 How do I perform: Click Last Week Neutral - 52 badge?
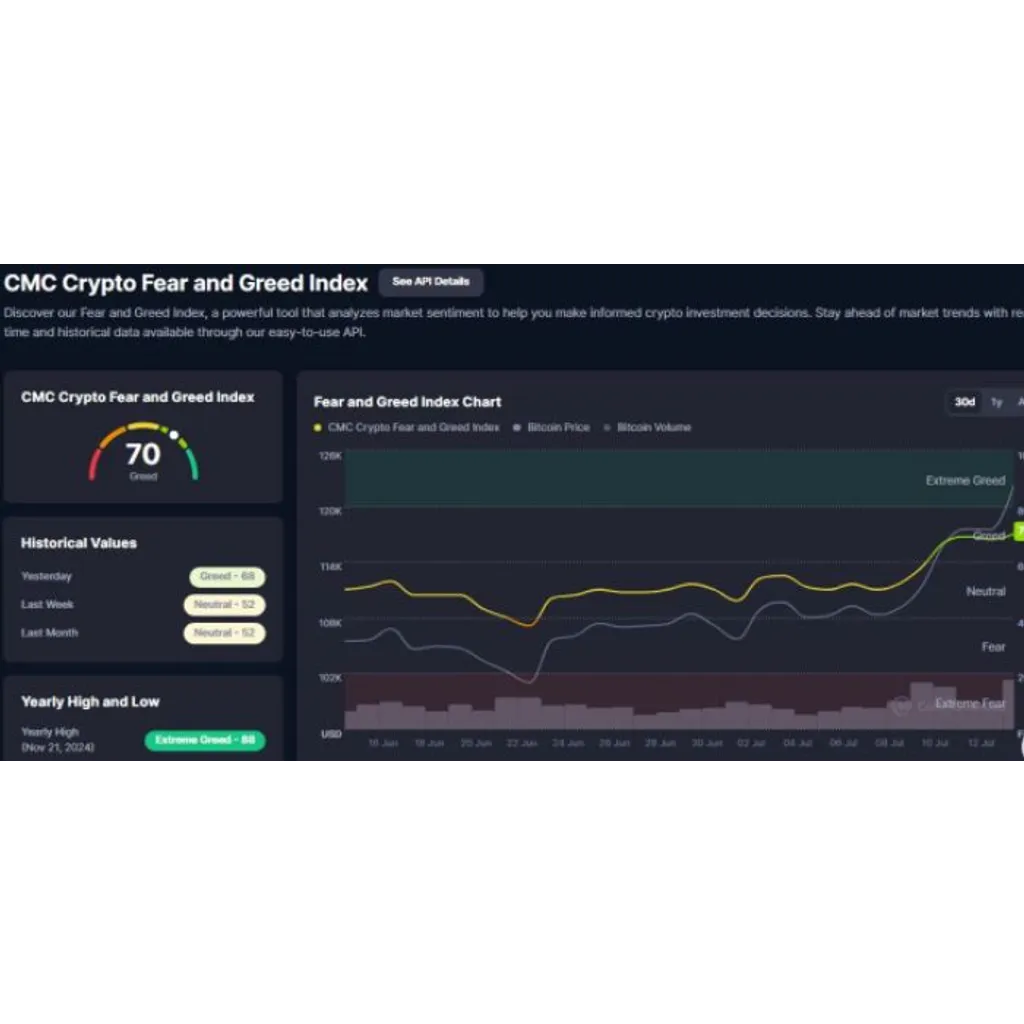[224, 605]
